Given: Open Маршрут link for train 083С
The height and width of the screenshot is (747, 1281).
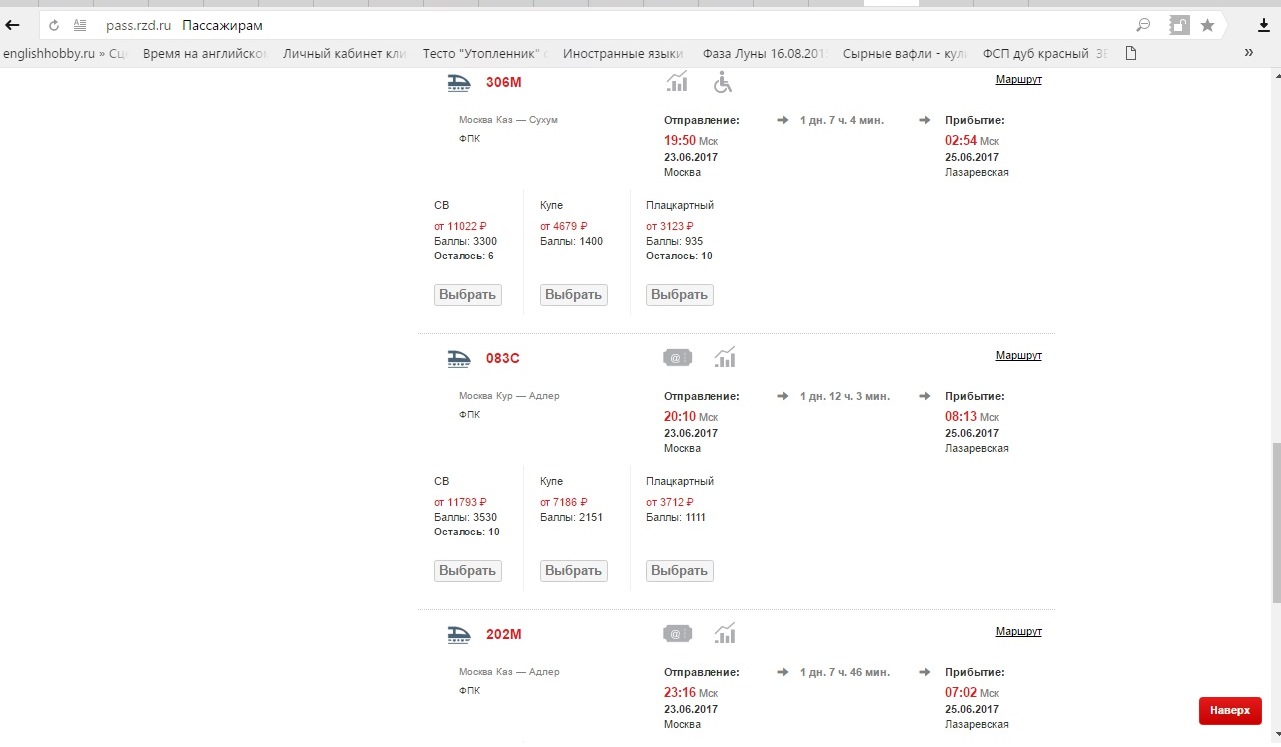Looking at the screenshot, I should pyautogui.click(x=1018, y=356).
